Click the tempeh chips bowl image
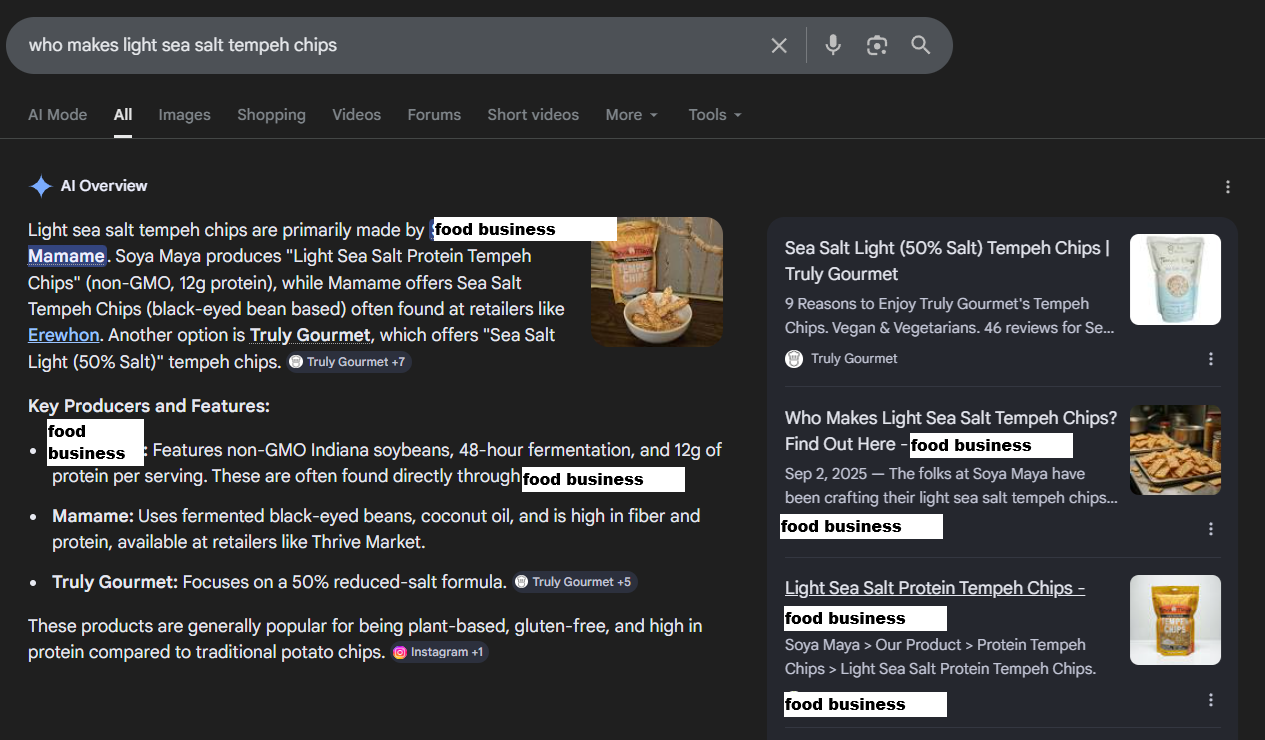1265x740 pixels. pos(656,282)
